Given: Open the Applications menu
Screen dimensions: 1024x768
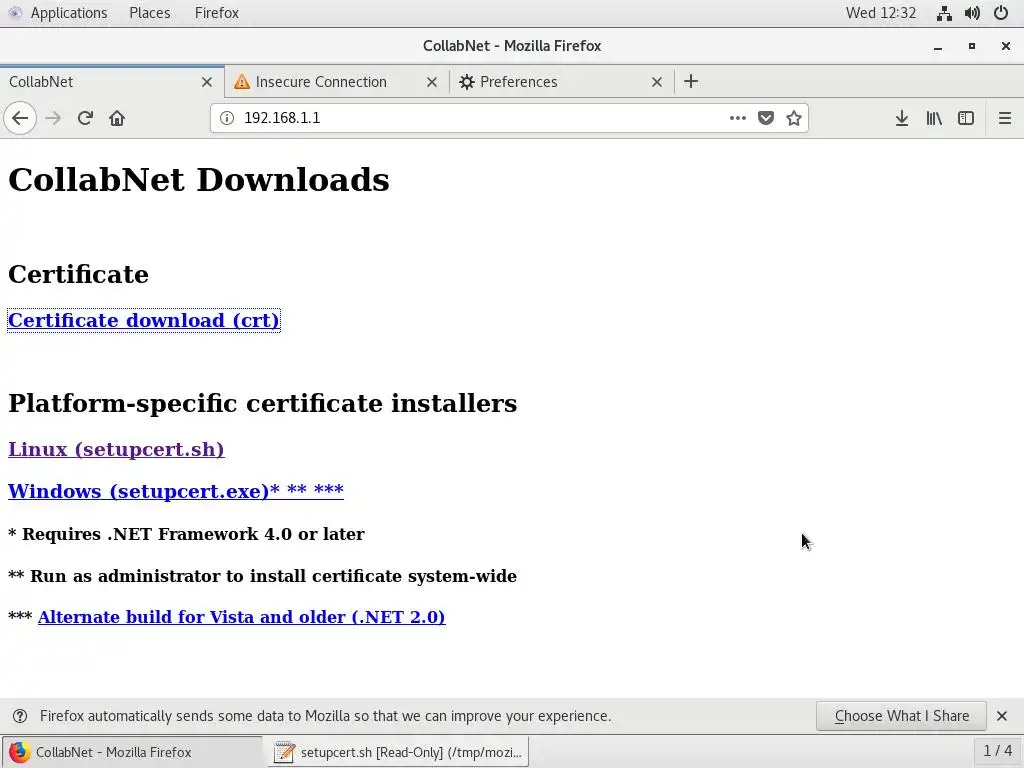Looking at the screenshot, I should coord(69,13).
